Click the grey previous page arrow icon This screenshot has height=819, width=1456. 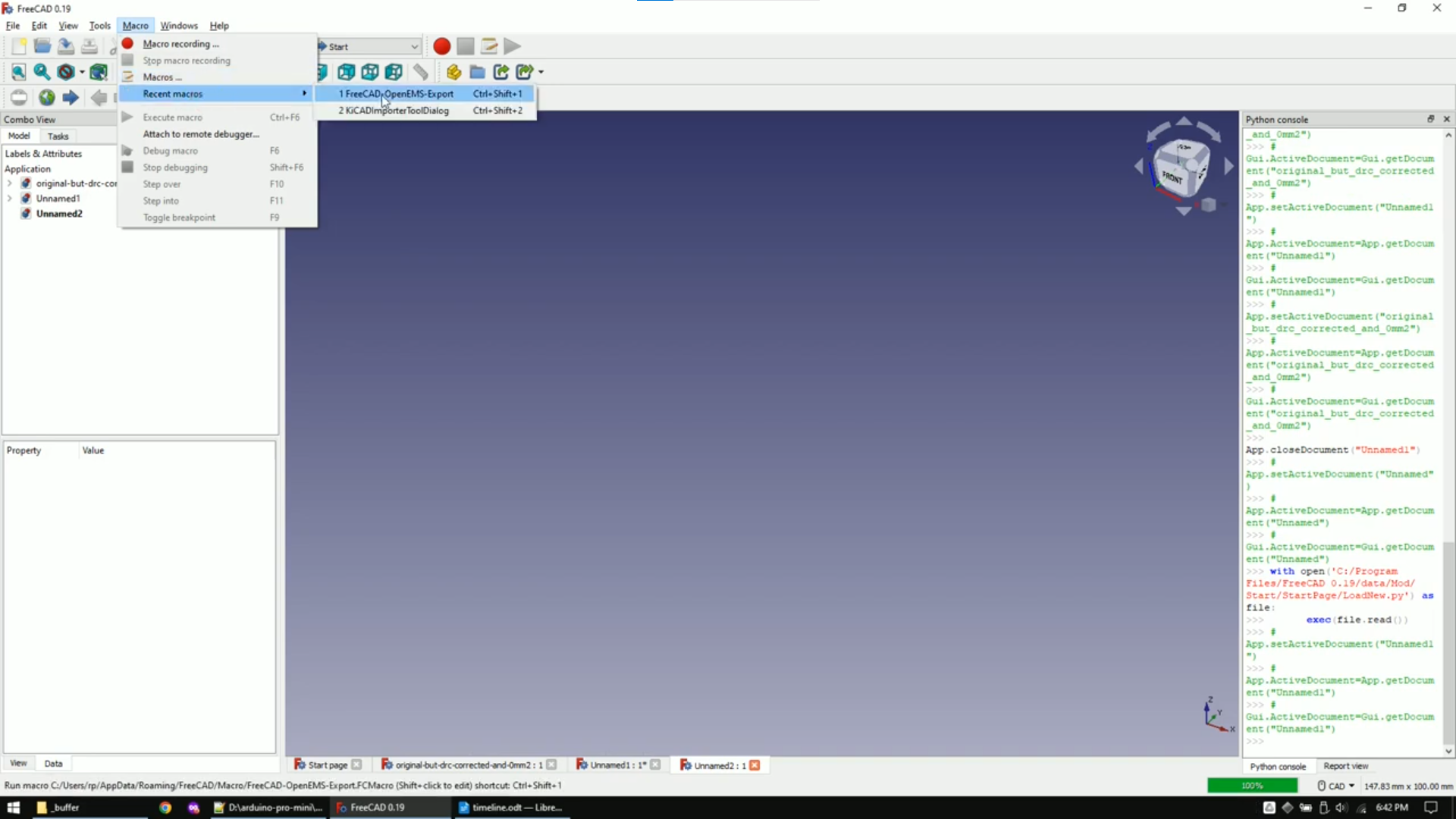click(x=99, y=97)
